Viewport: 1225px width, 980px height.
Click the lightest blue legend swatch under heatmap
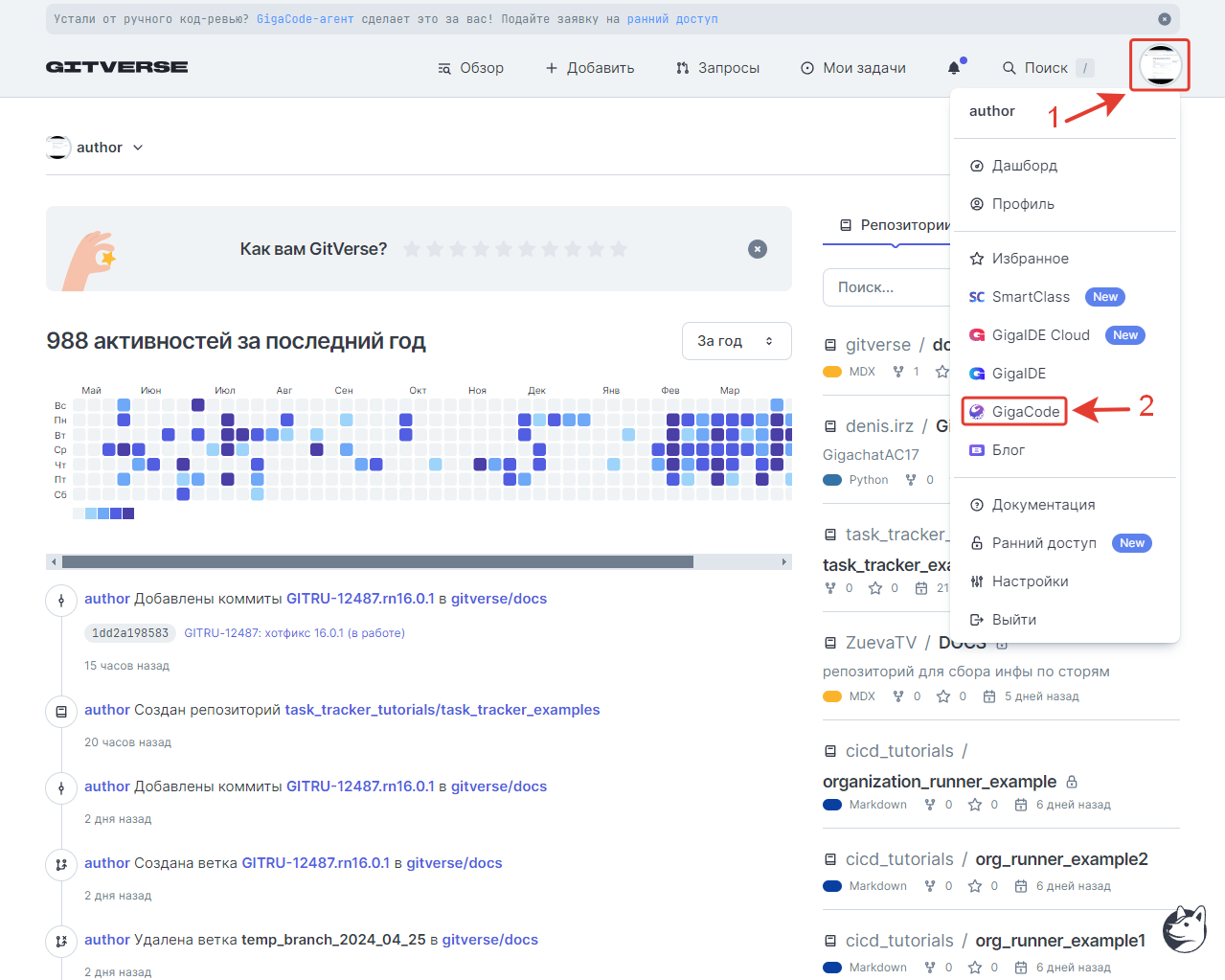91,513
